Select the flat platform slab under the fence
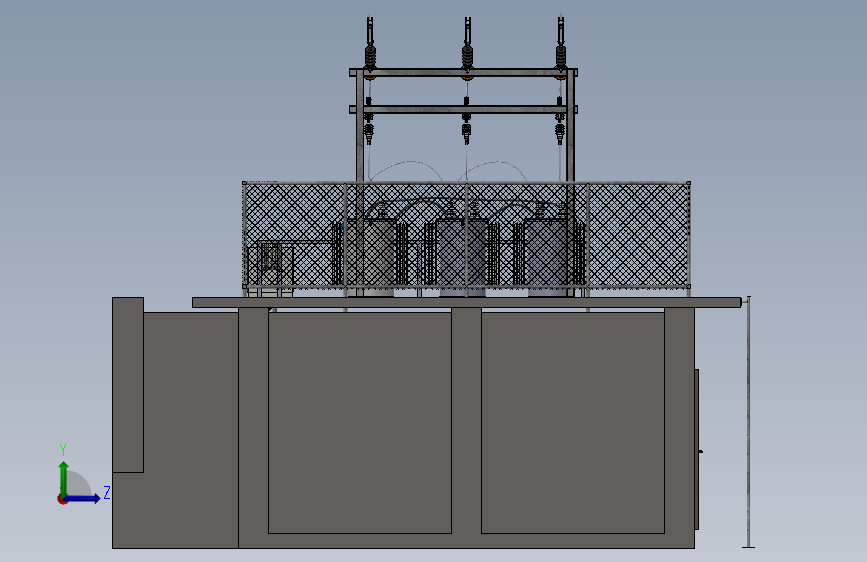867x562 pixels. tap(467, 303)
